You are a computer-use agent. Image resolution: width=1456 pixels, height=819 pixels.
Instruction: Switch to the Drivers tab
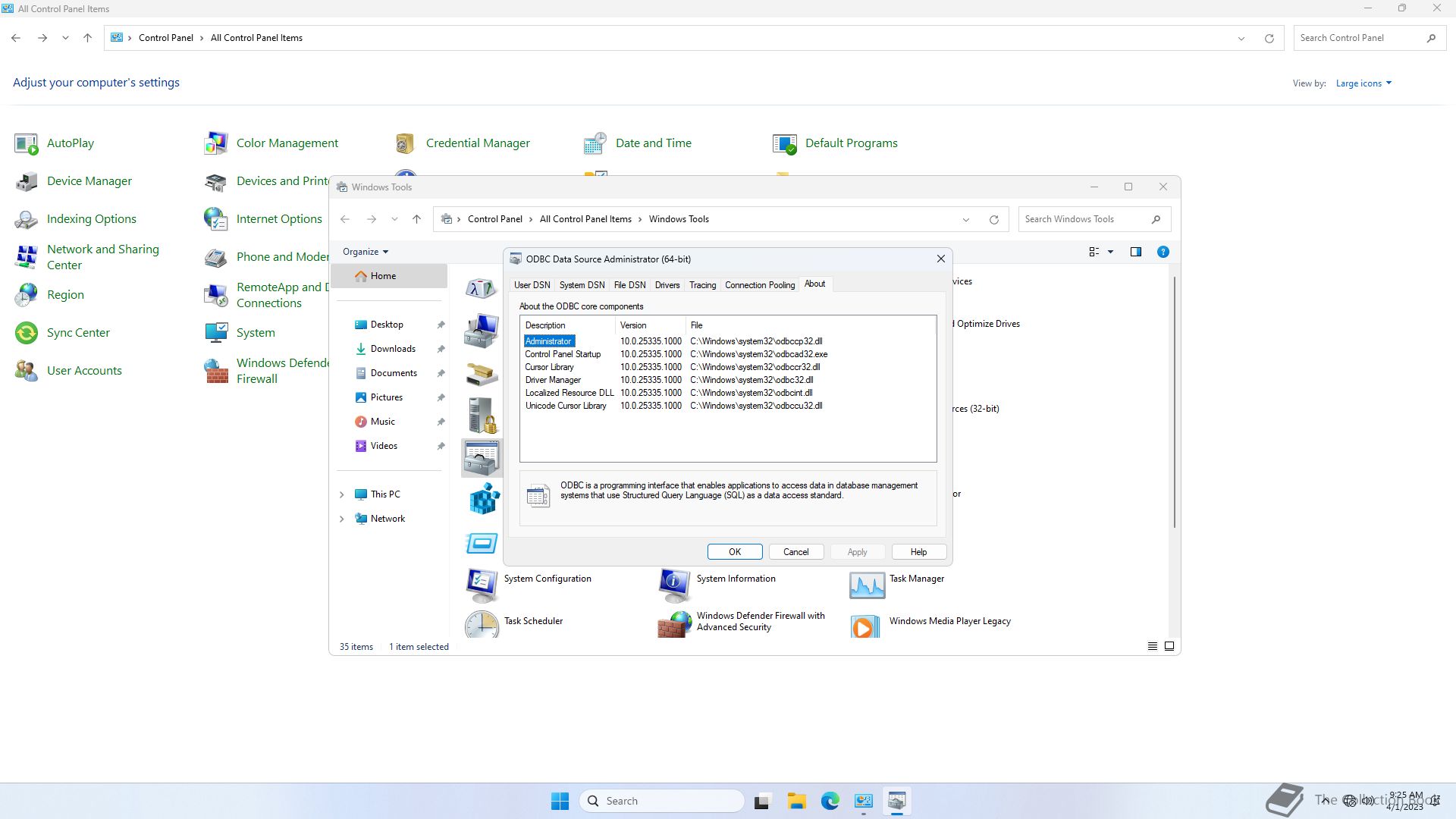[x=667, y=285]
